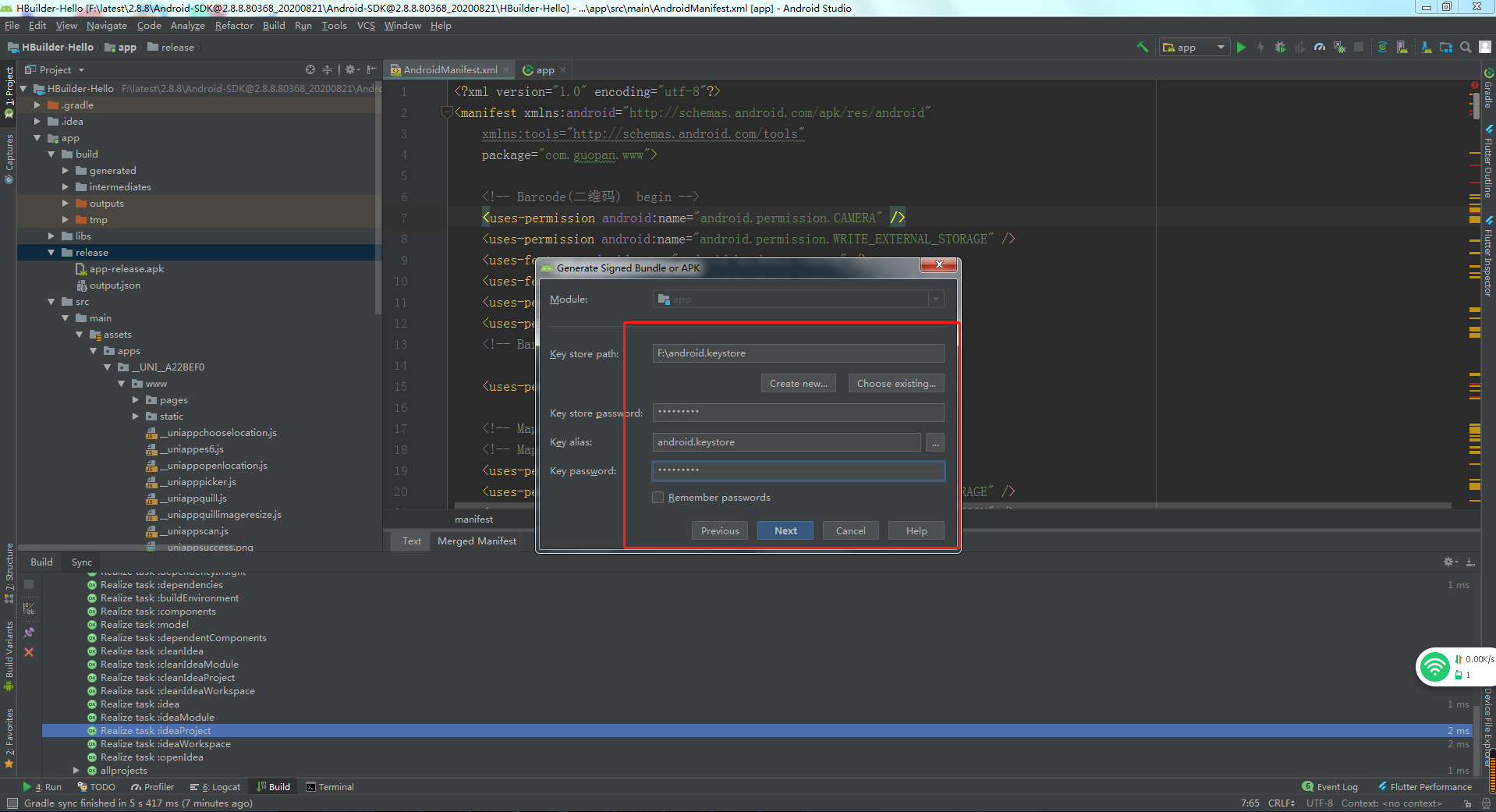This screenshot has width=1496, height=812.
Task: Expand the .gradle folder
Action: coord(37,105)
